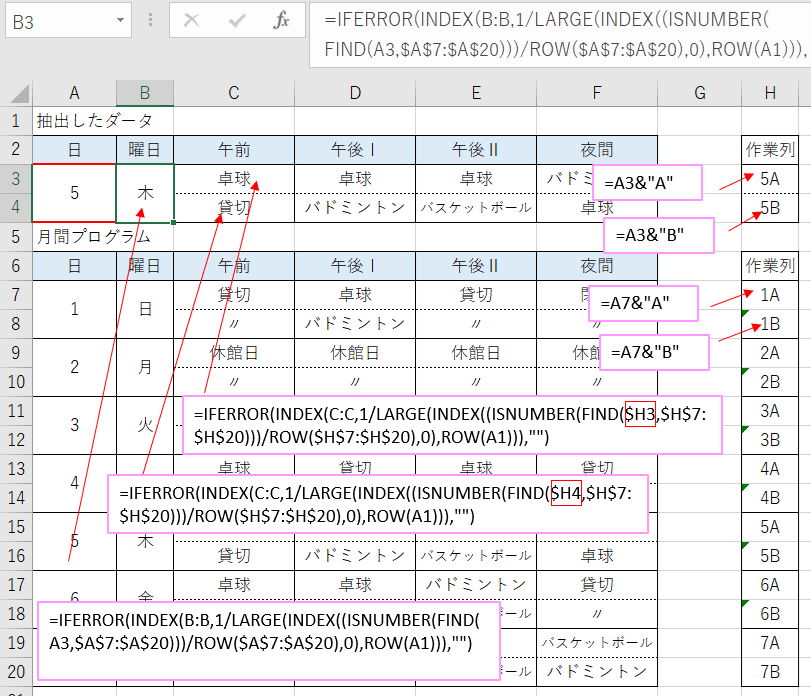Select row 15 header
This screenshot has width=811, height=696.
pyautogui.click(x=14, y=527)
